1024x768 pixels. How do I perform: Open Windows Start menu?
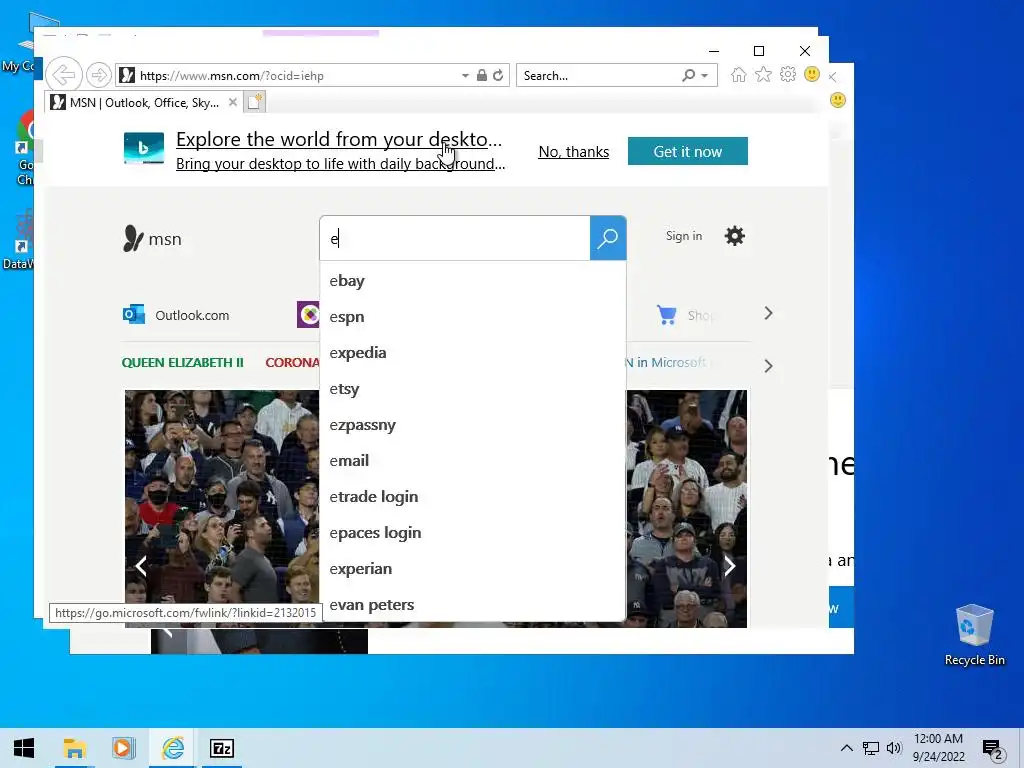[24, 748]
